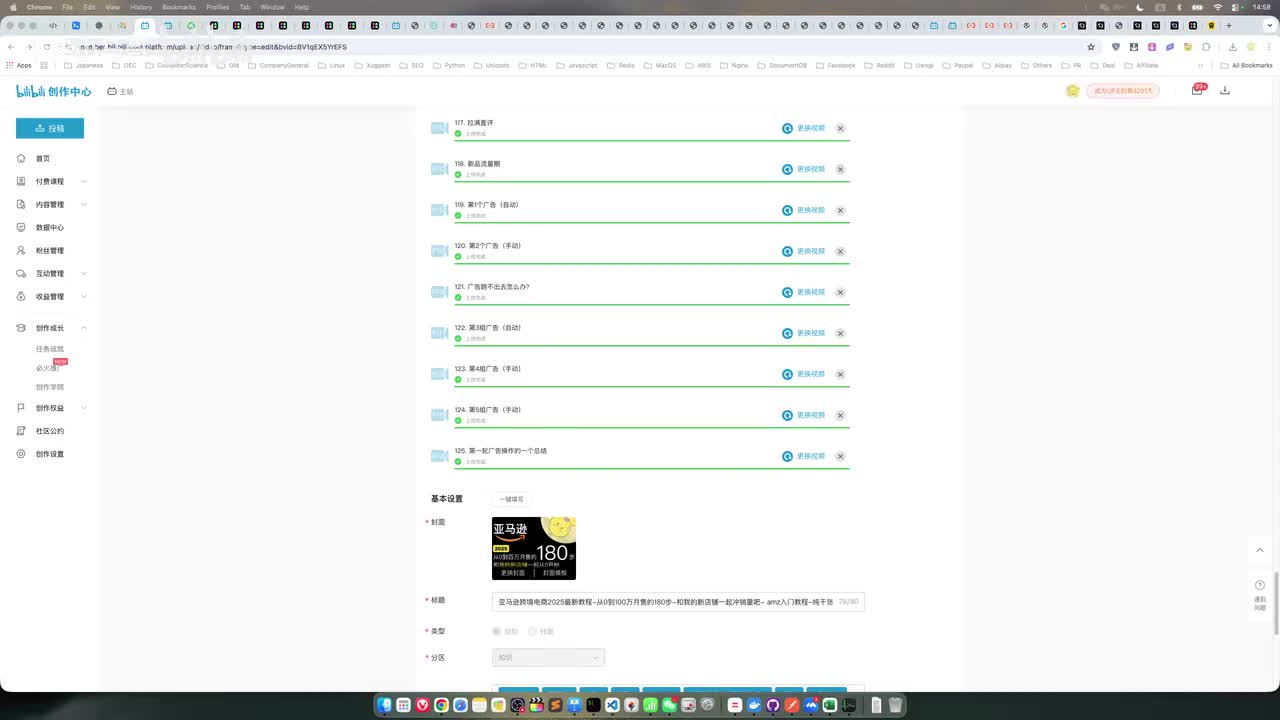The width and height of the screenshot is (1280, 720).
Task: Open Chrome three-dot menu
Action: pos(1268,47)
